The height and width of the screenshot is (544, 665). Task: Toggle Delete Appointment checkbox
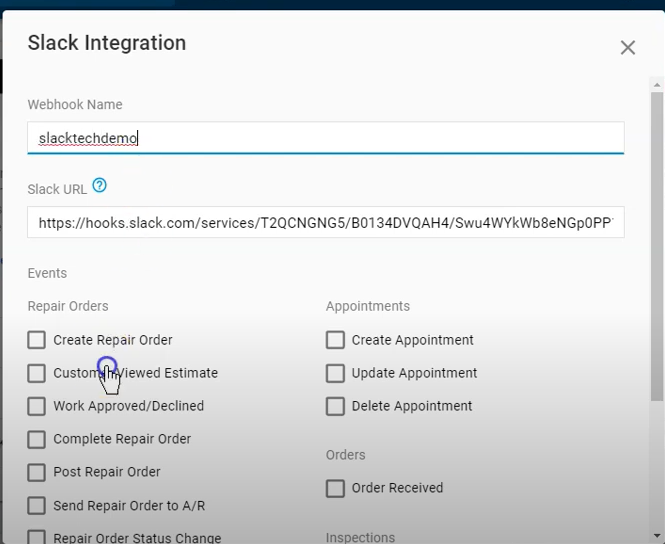[335, 406]
